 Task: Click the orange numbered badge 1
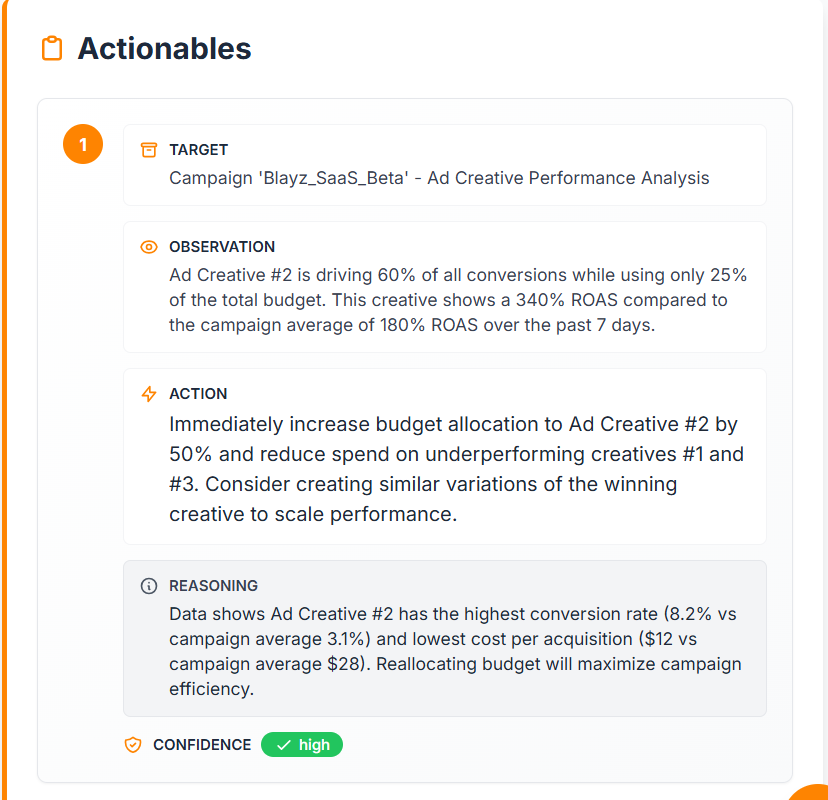pos(82,144)
